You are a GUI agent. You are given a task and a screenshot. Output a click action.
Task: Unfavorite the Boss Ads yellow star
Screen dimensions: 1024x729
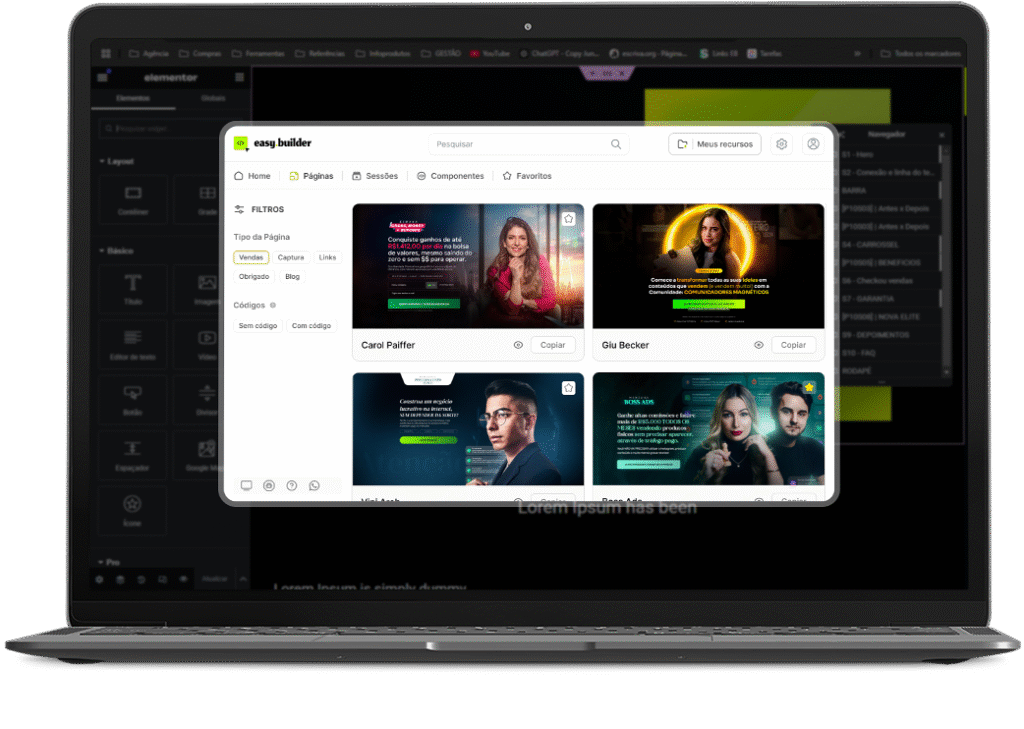tap(808, 387)
